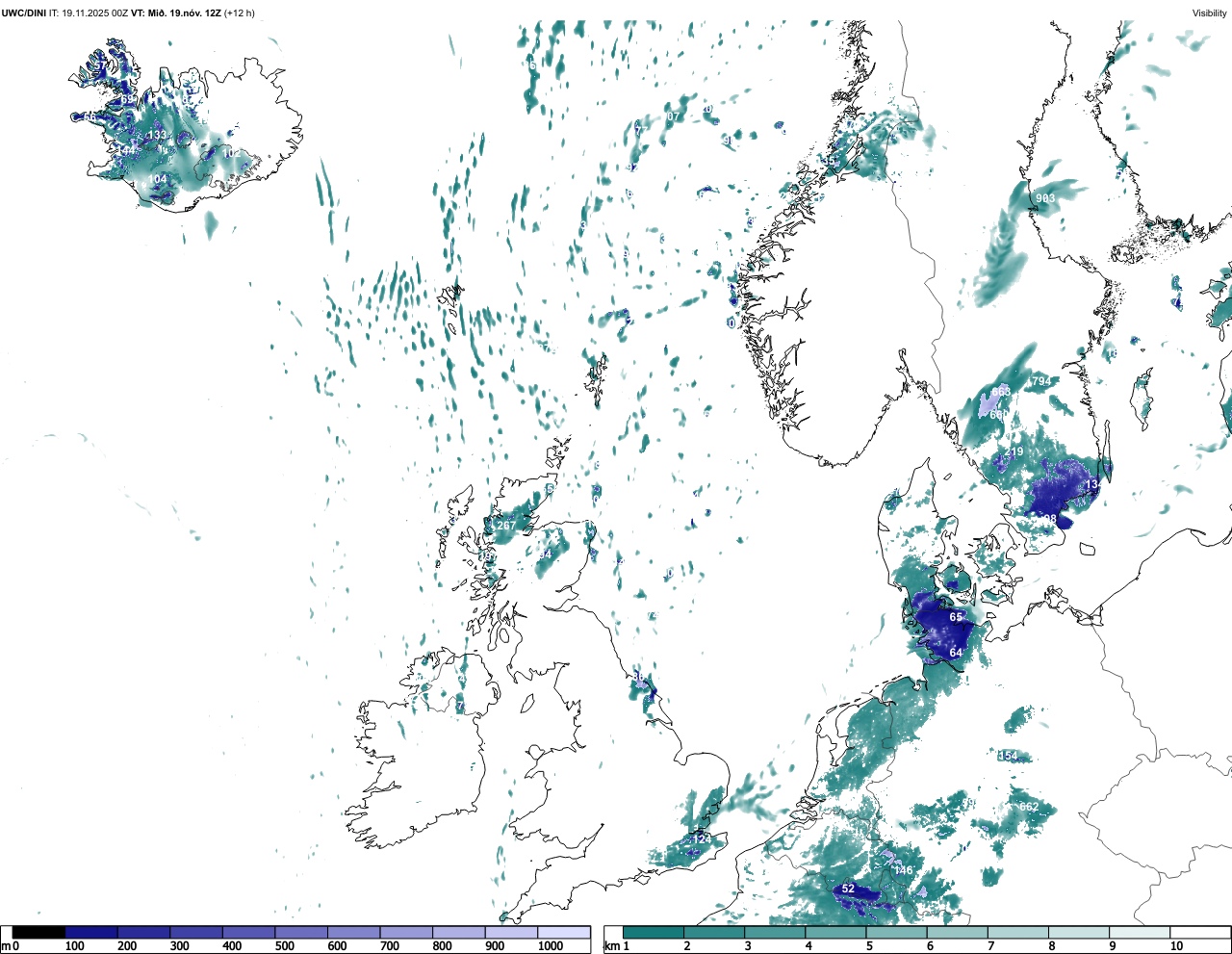The height and width of the screenshot is (954, 1232).
Task: Click the '794' visibility value on map
Action: coord(1041,382)
